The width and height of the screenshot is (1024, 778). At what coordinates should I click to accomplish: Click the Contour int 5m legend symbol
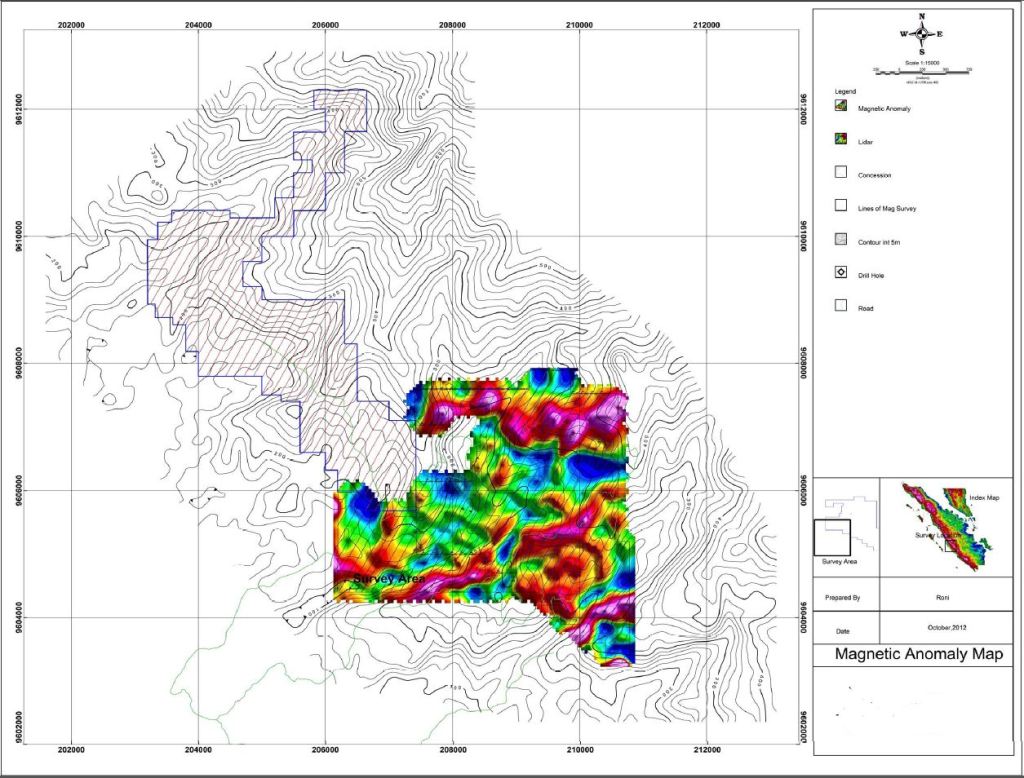[840, 239]
